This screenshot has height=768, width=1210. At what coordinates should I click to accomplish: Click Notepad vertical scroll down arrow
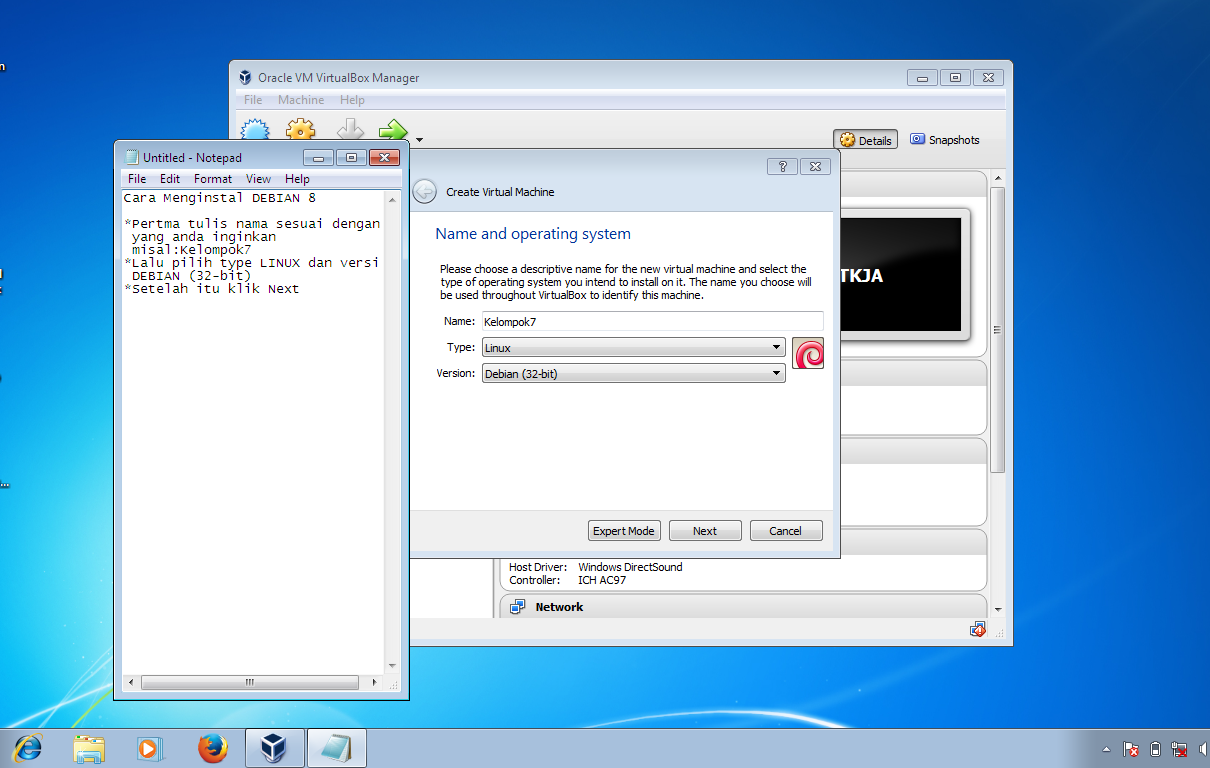392,665
